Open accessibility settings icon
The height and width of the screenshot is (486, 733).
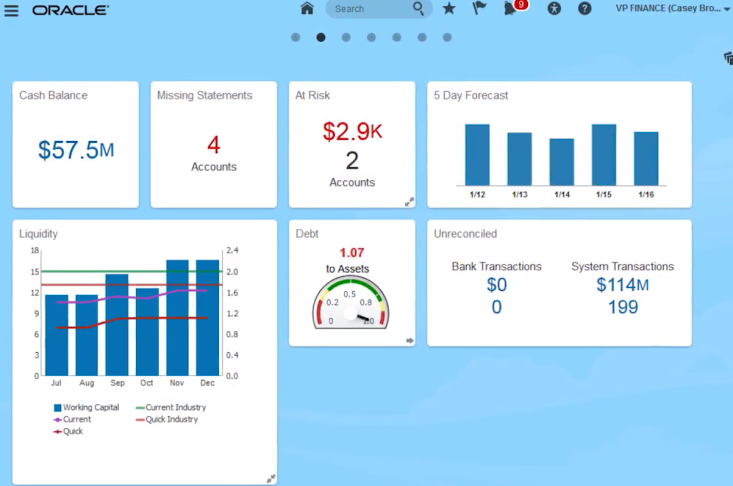[555, 9]
